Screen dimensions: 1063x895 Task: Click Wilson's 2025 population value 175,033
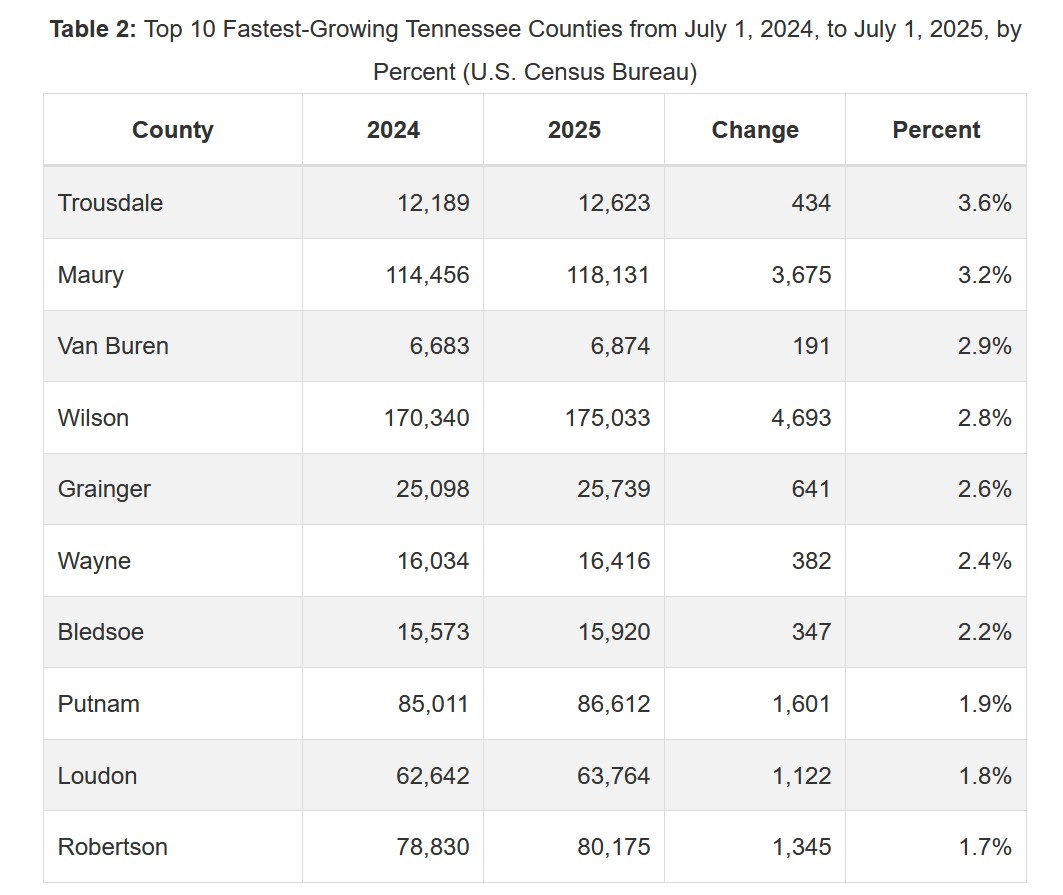coord(607,418)
